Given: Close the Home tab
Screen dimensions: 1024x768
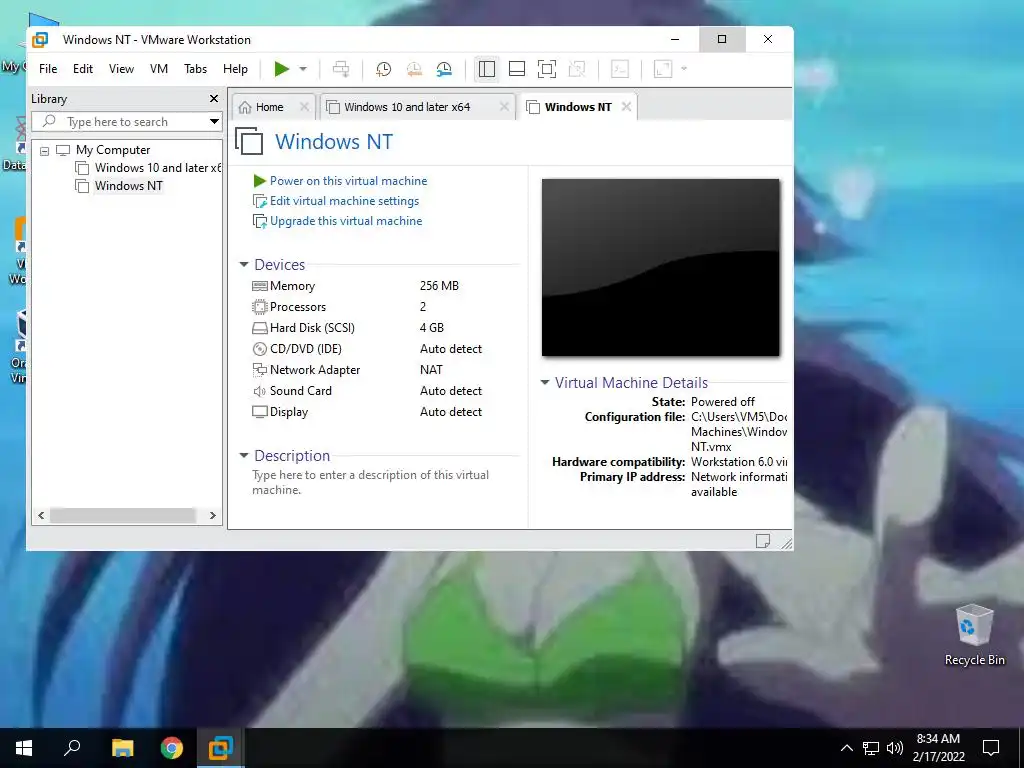Looking at the screenshot, I should [x=304, y=106].
